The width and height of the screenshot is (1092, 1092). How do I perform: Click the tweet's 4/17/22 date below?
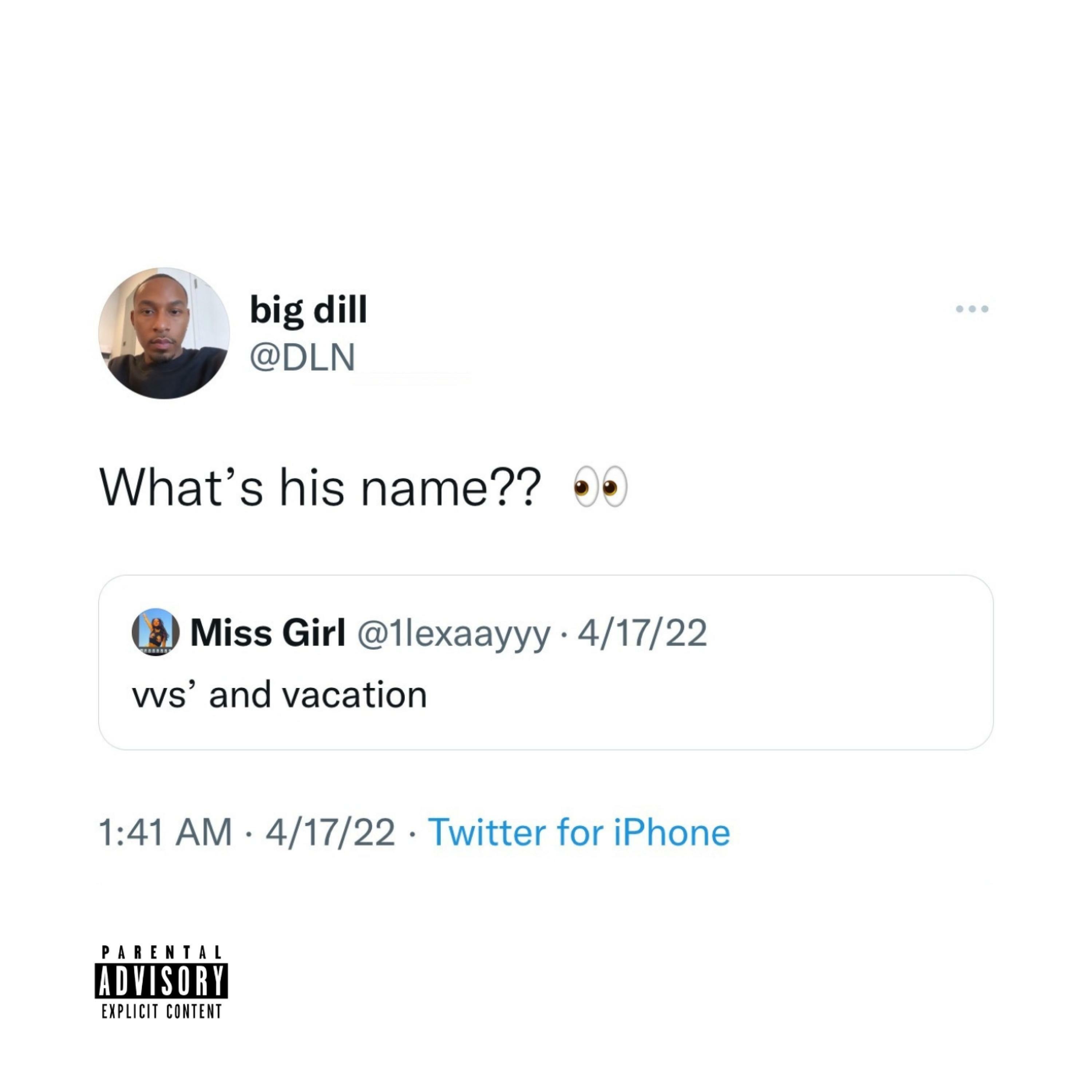click(331, 832)
